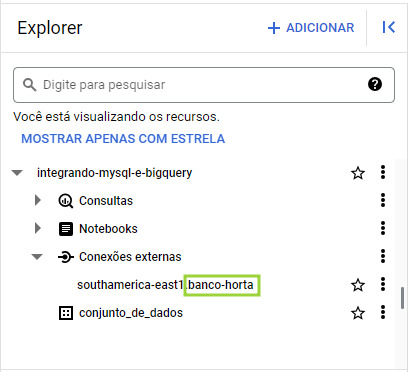Viewport: 408px width, 372px height.
Task: Open more options for Consultas
Action: coord(383,200)
